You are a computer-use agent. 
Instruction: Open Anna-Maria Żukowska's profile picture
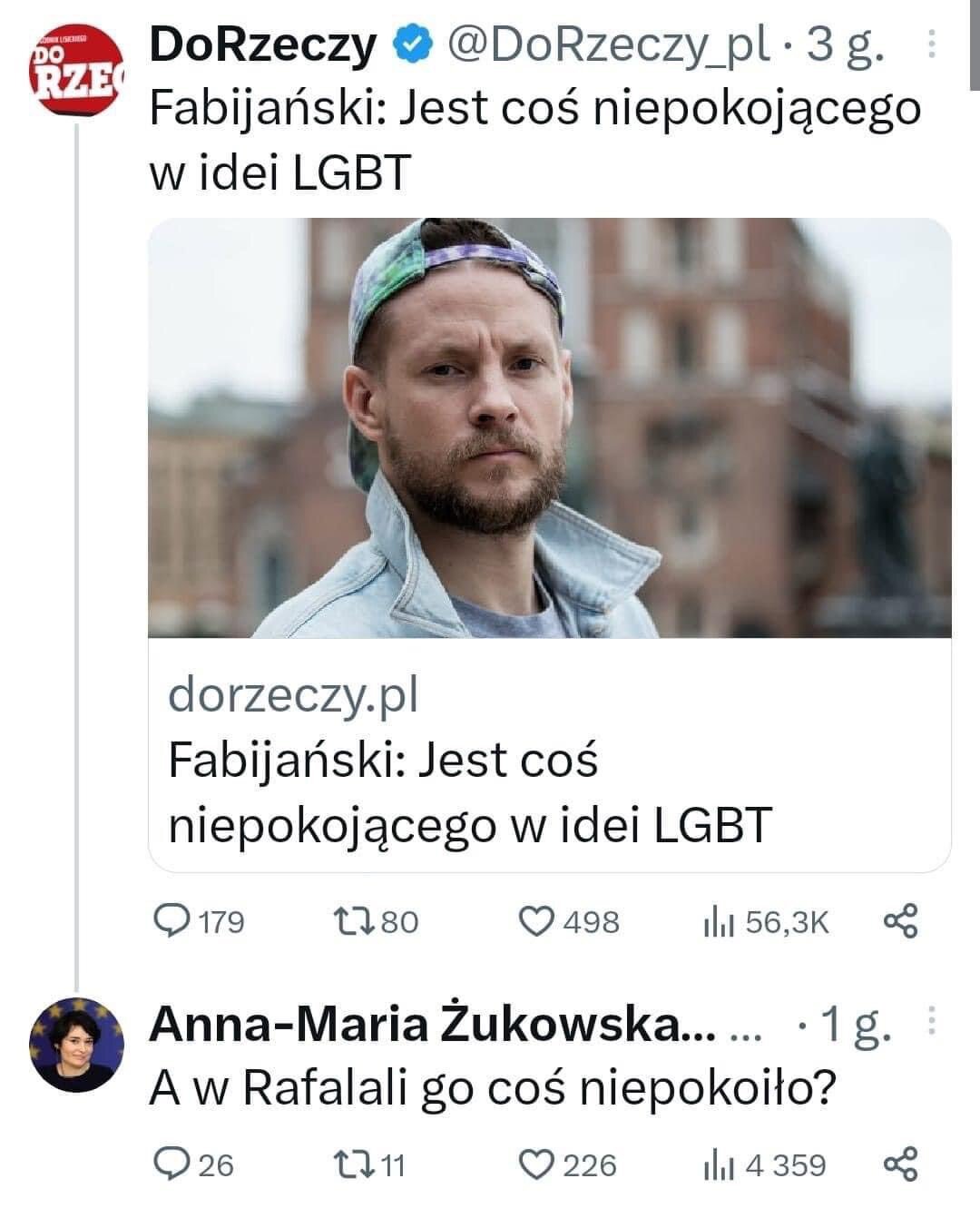click(77, 1043)
